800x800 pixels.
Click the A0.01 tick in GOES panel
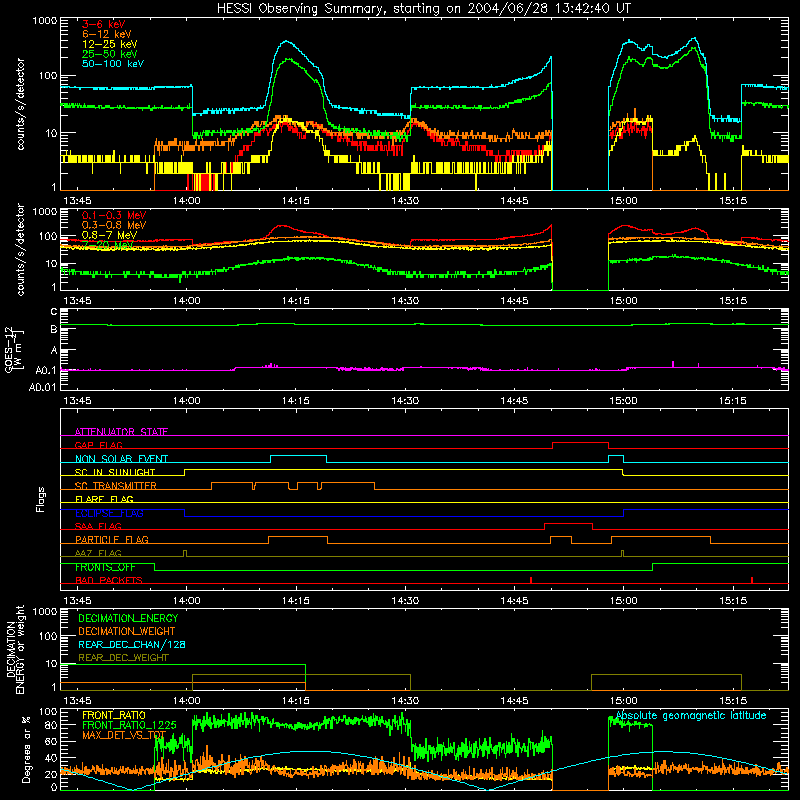pyautogui.click(x=43, y=387)
